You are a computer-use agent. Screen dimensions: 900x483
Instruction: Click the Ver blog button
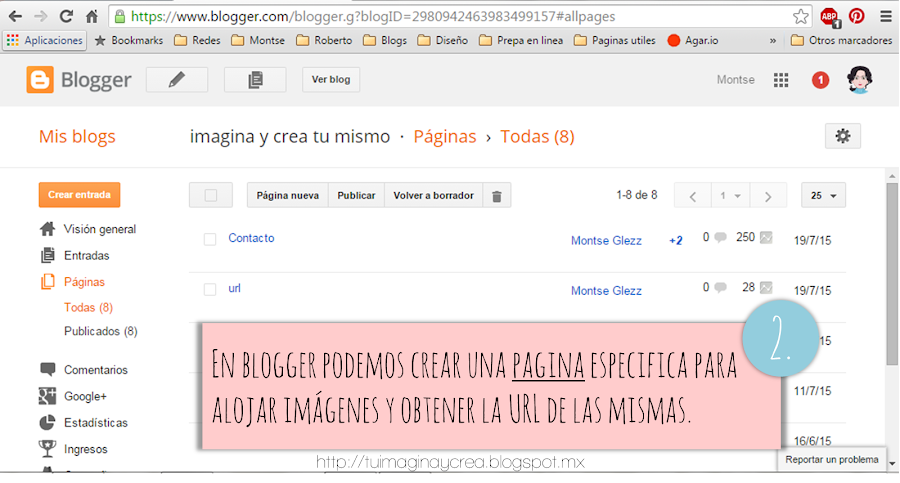[331, 79]
